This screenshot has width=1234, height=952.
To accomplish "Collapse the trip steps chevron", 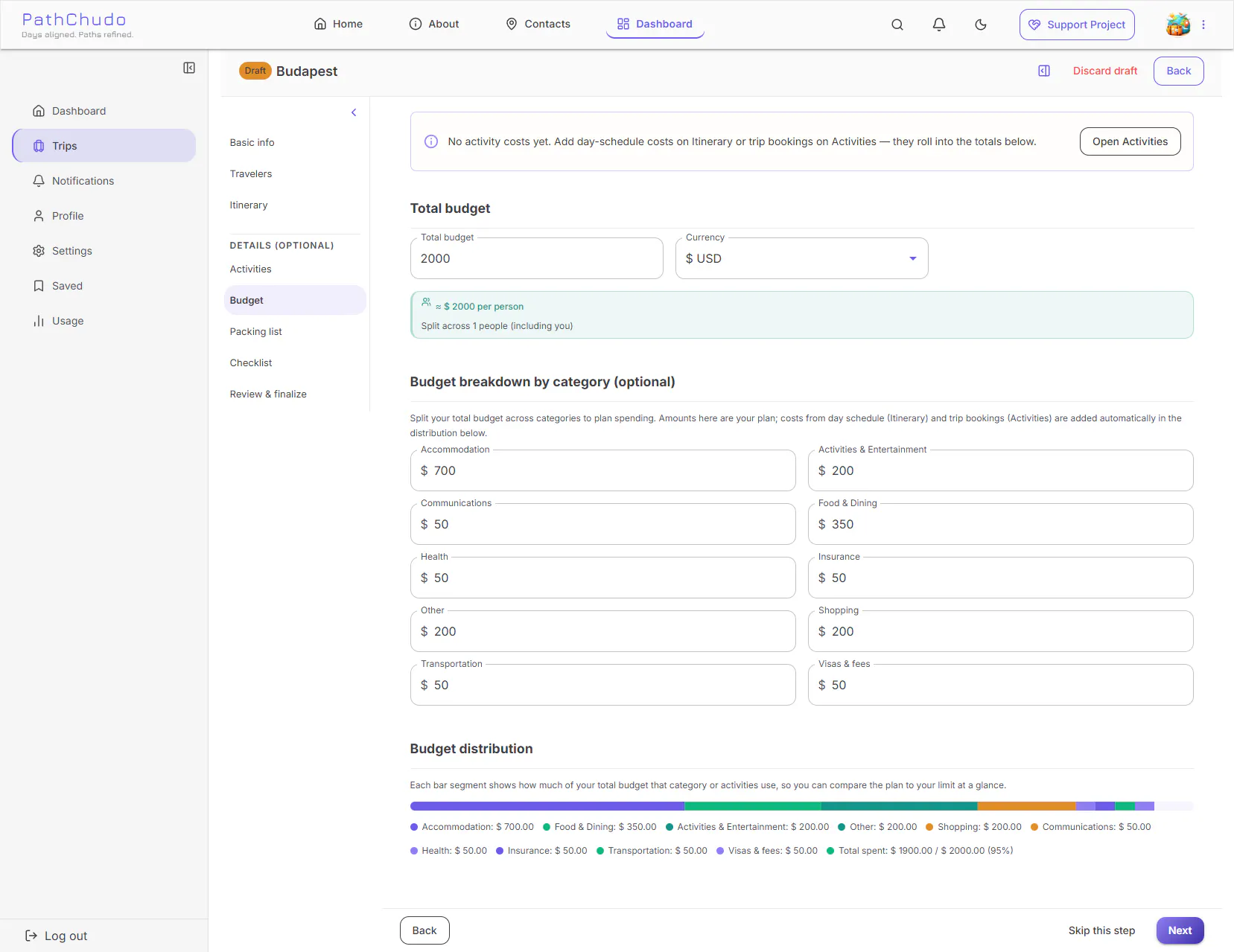I will (x=354, y=112).
